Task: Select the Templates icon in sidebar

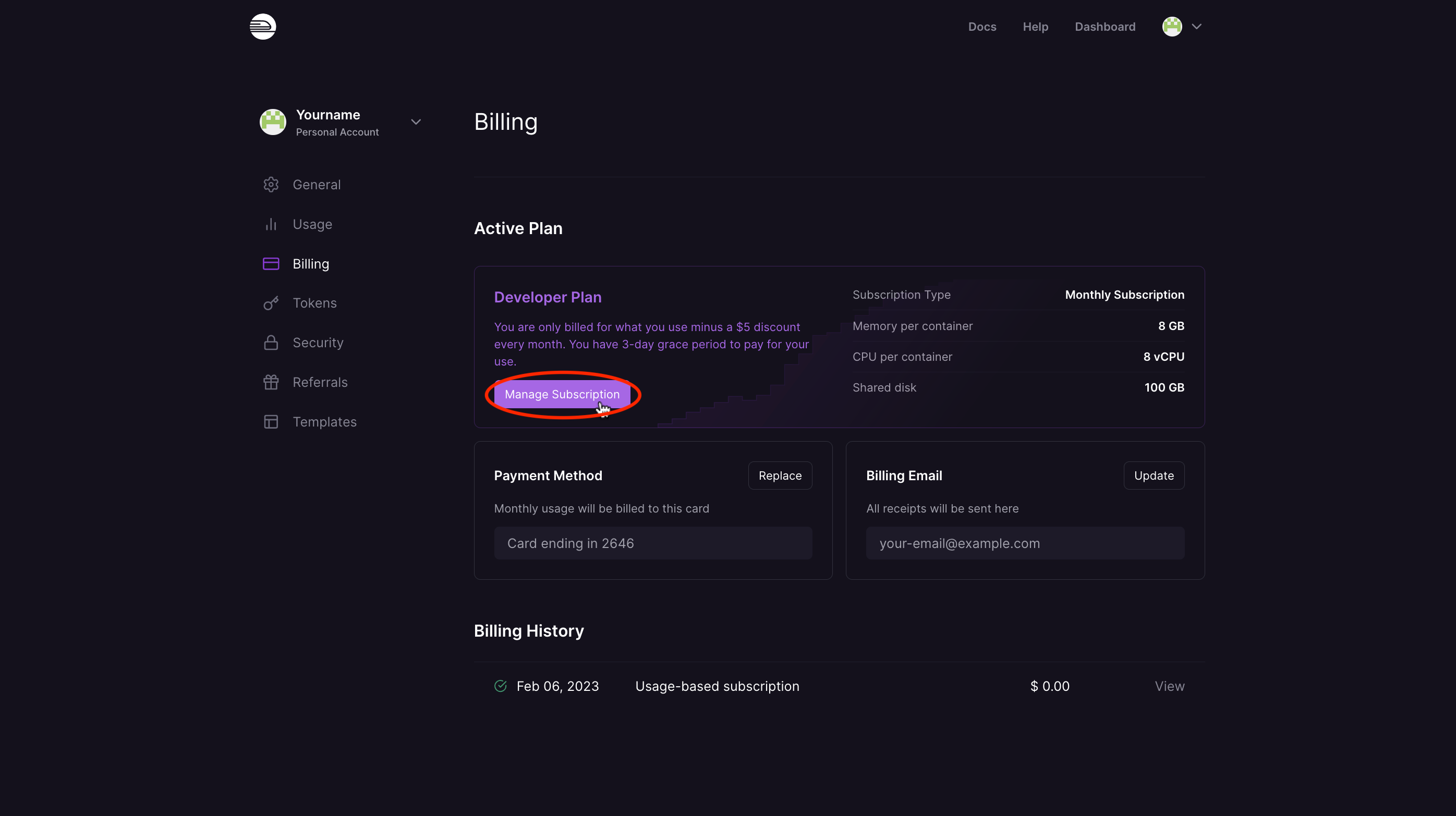Action: point(271,422)
